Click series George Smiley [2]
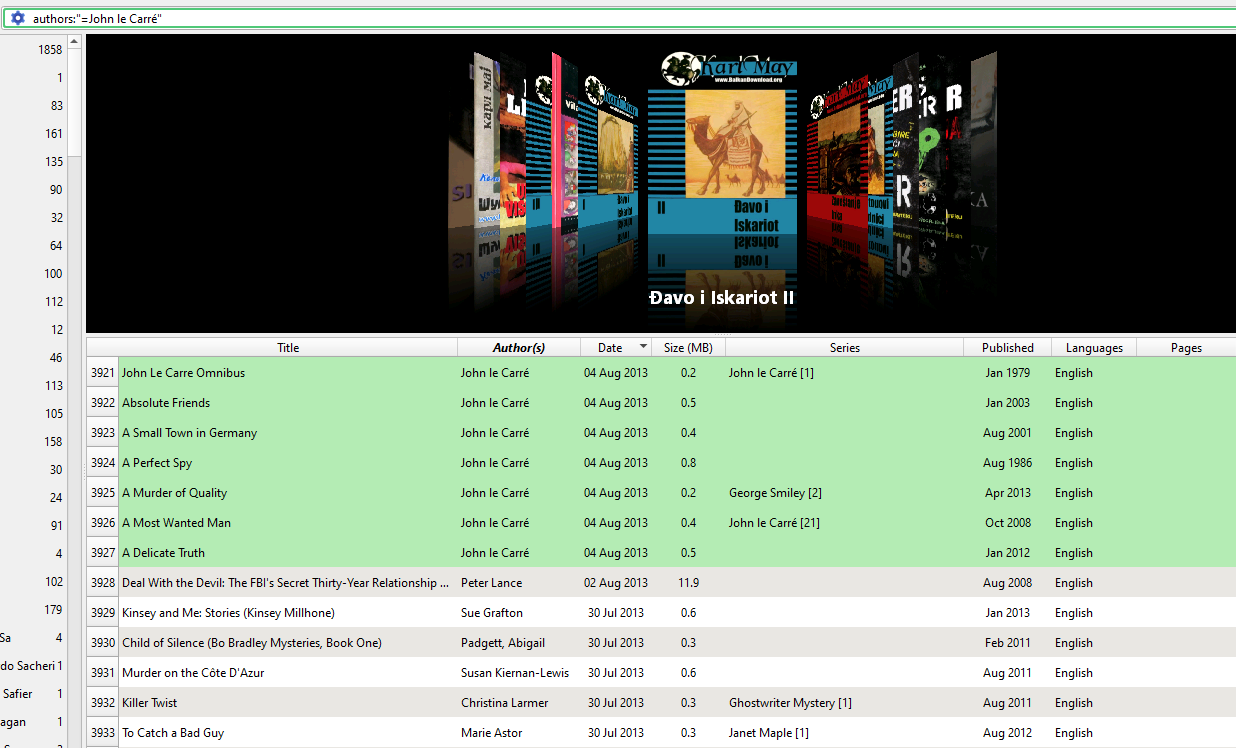 point(775,493)
